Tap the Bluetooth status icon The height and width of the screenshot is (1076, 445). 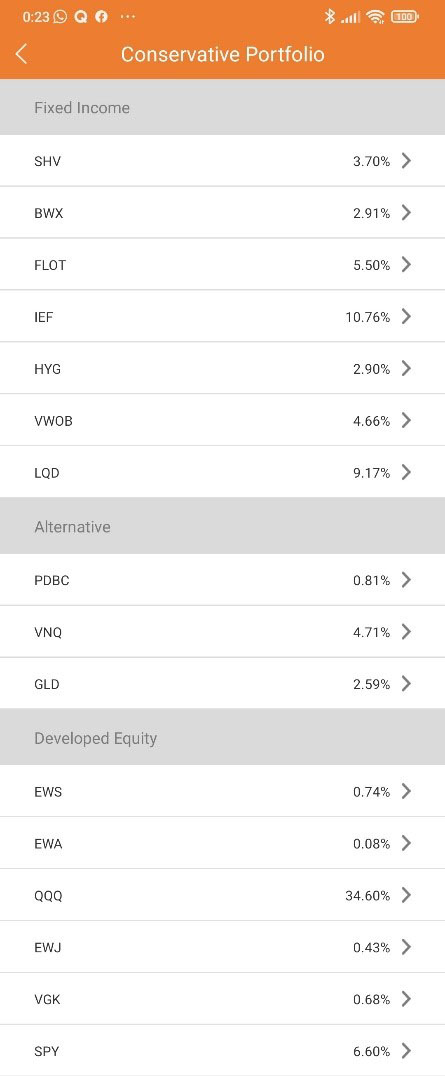(330, 16)
